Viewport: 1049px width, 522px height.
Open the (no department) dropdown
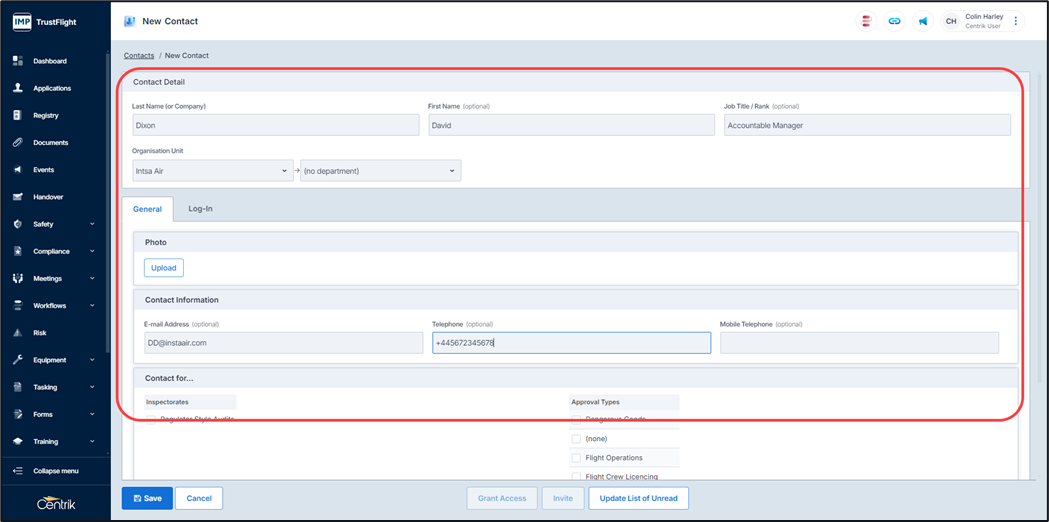380,171
